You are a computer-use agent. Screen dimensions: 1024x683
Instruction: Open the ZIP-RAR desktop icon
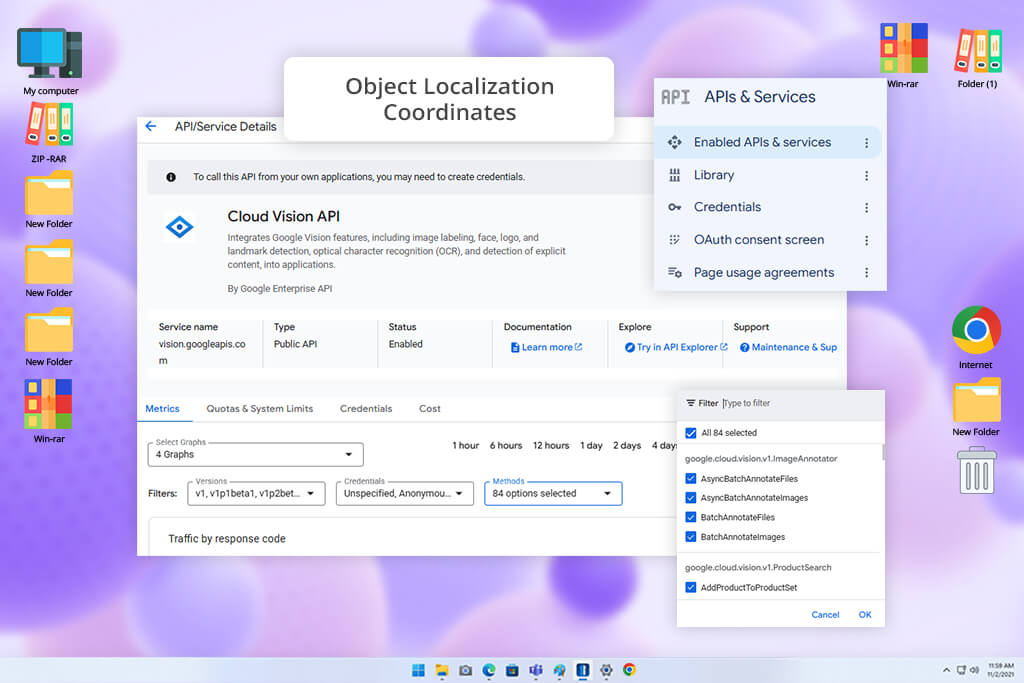49,133
